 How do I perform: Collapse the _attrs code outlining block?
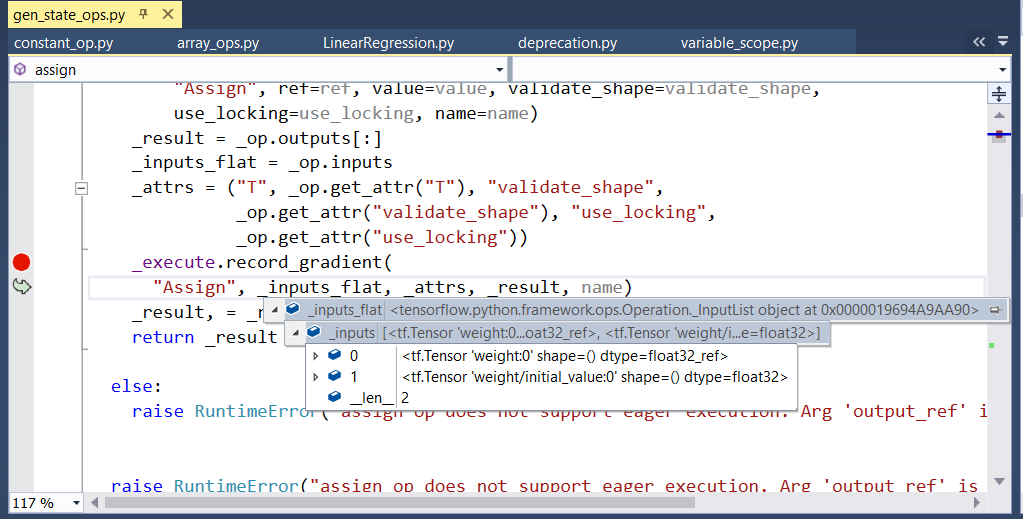82,189
